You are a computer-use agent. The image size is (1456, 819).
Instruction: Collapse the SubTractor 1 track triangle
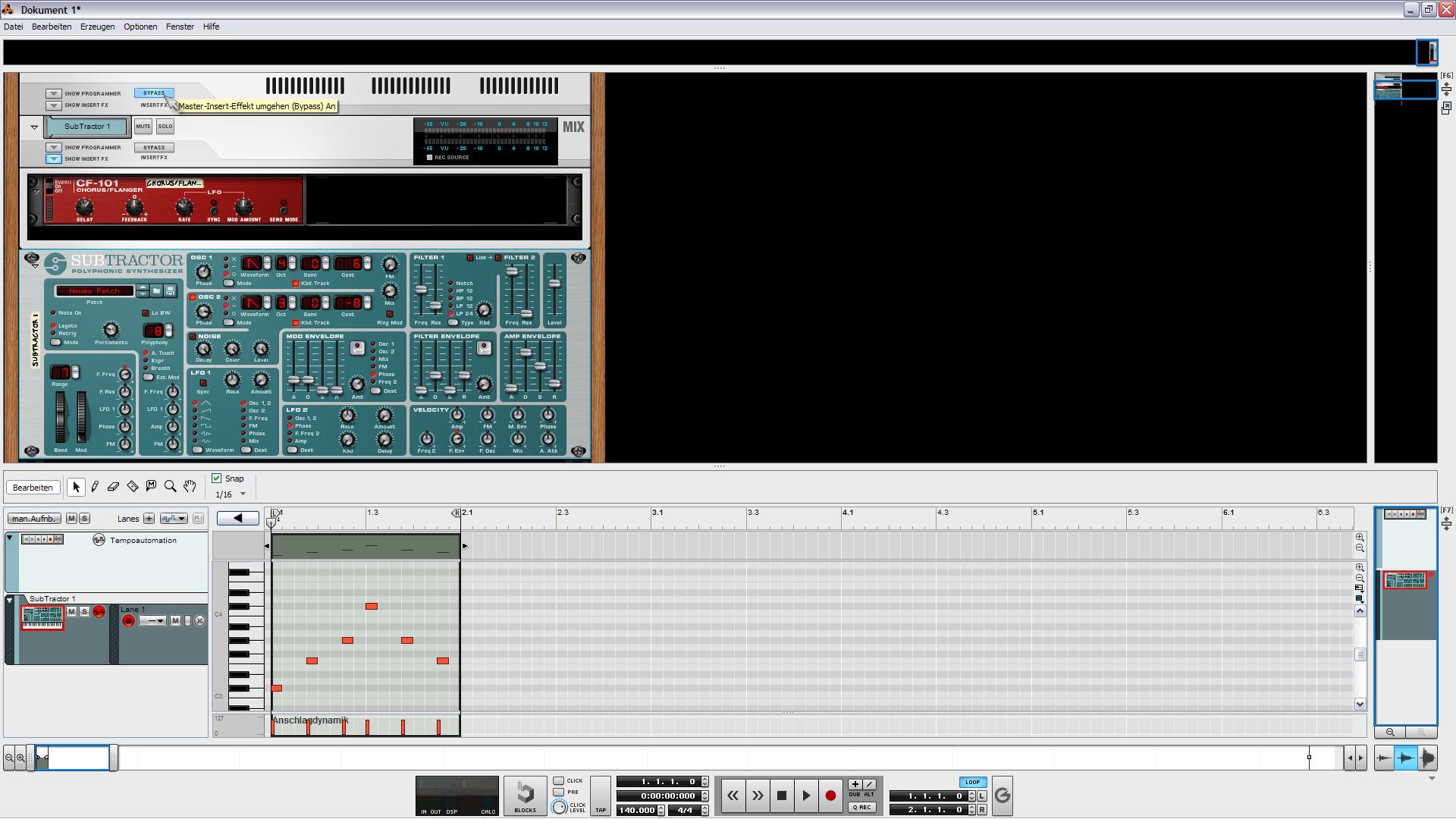click(10, 600)
